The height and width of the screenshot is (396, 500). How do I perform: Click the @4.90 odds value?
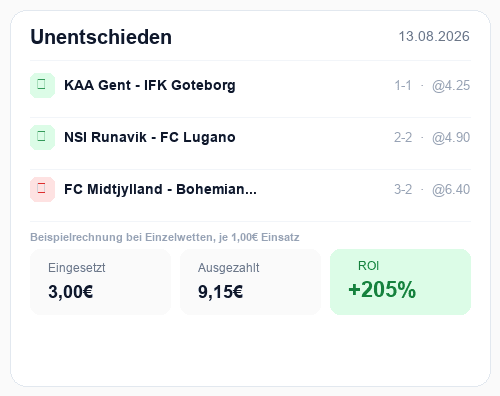451,138
